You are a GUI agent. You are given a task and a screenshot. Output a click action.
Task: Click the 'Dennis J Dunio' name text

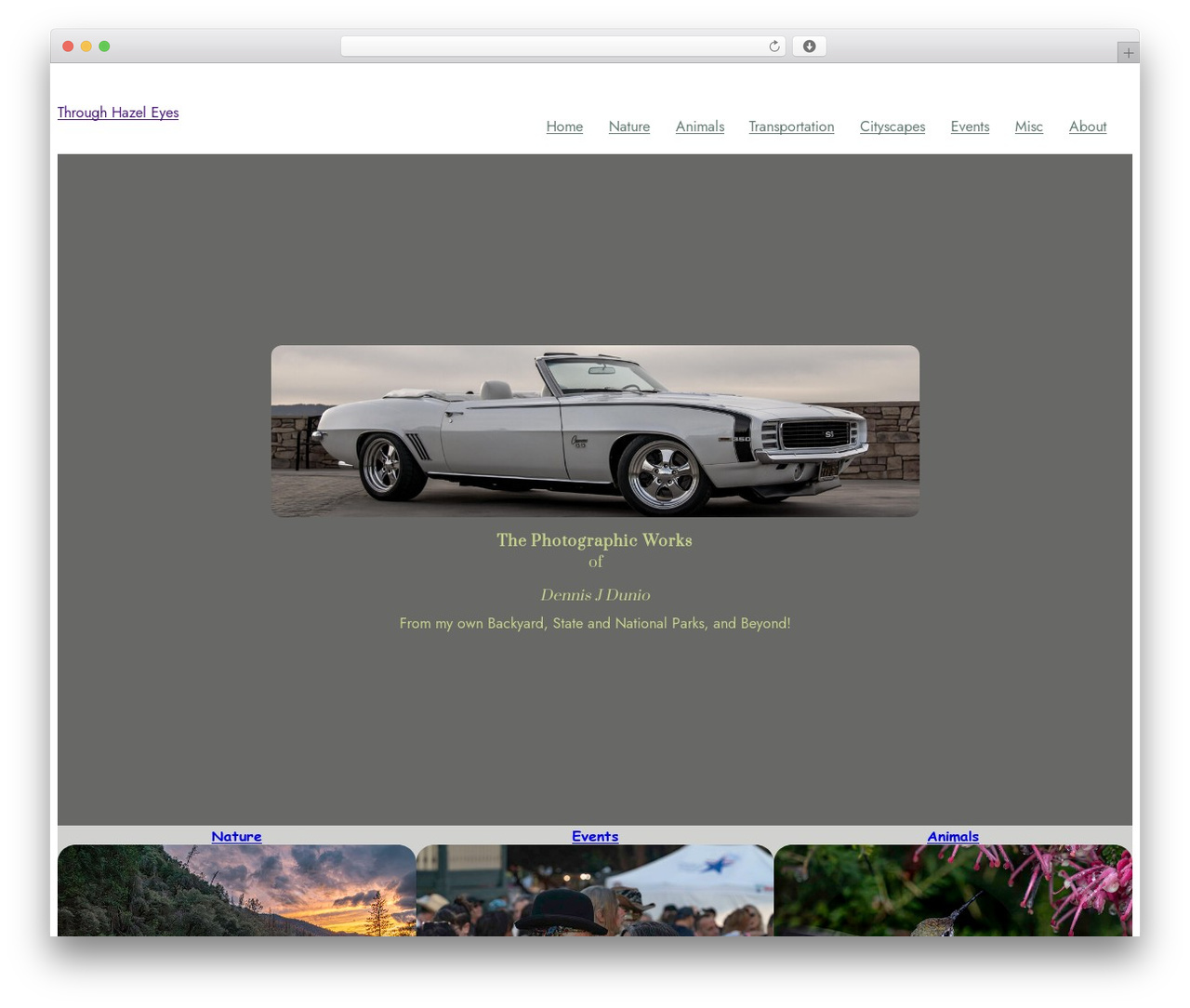coord(595,595)
